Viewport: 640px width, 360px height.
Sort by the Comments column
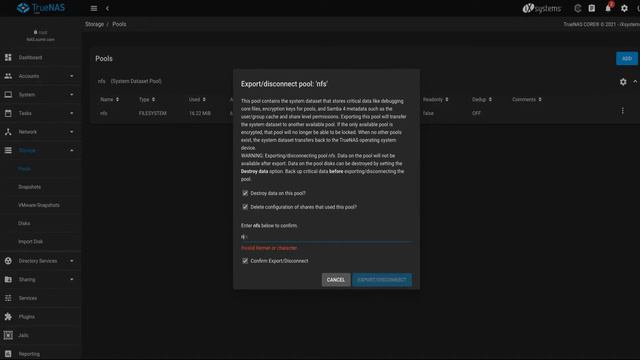click(x=527, y=100)
